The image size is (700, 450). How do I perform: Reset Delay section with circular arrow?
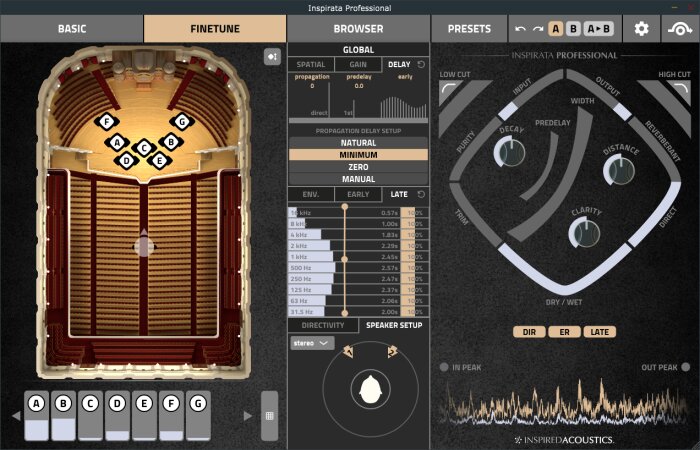421,65
